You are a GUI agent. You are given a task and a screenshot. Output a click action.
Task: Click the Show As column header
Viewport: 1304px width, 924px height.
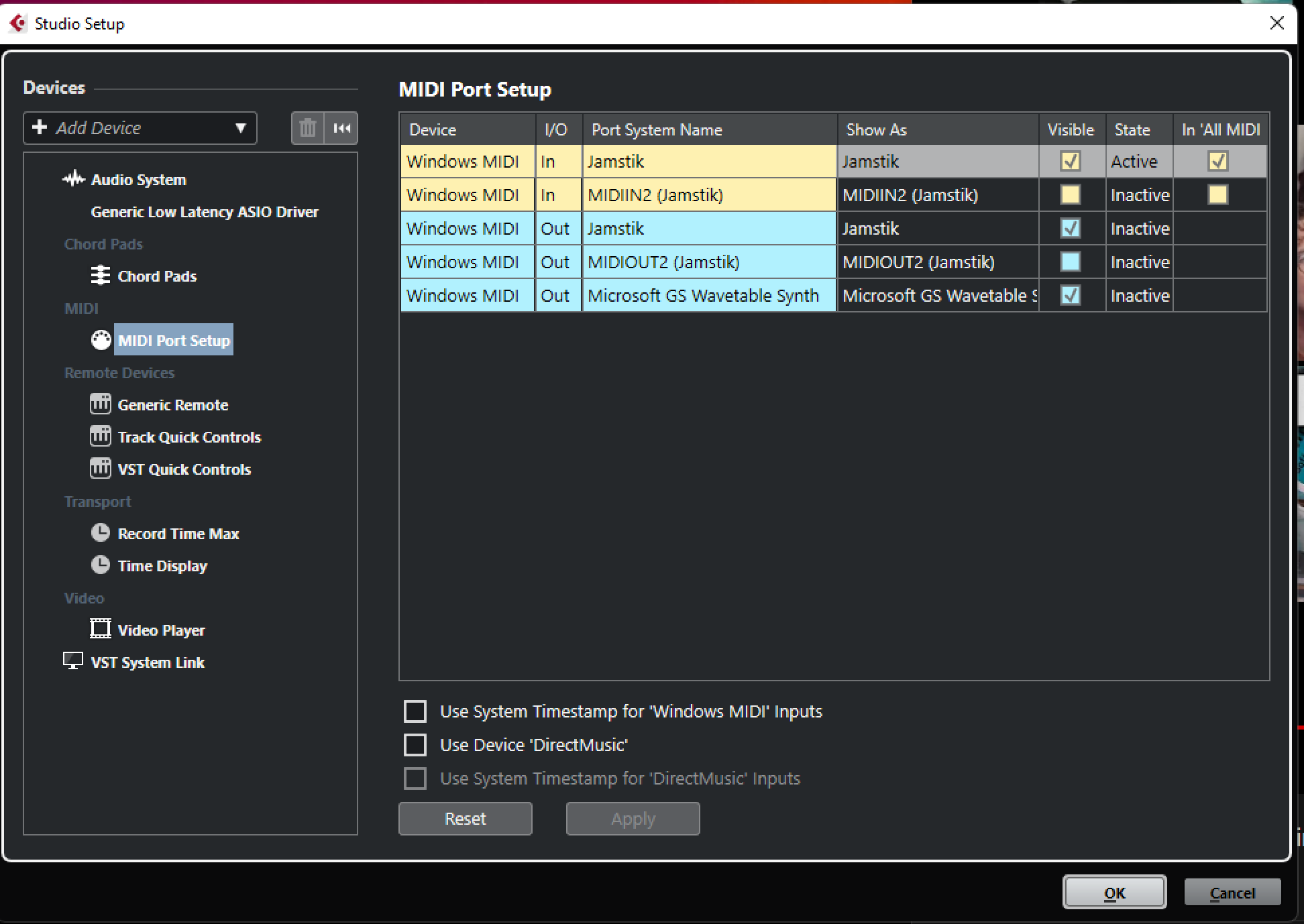[938, 129]
